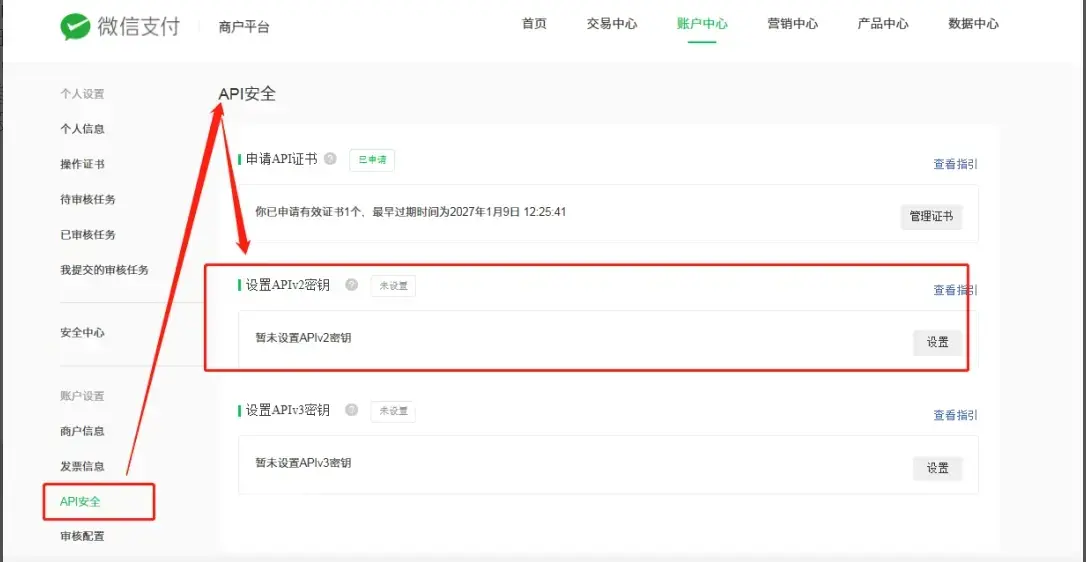The image size is (1086, 562).
Task: Click the 管理证书 button
Action: [931, 217]
